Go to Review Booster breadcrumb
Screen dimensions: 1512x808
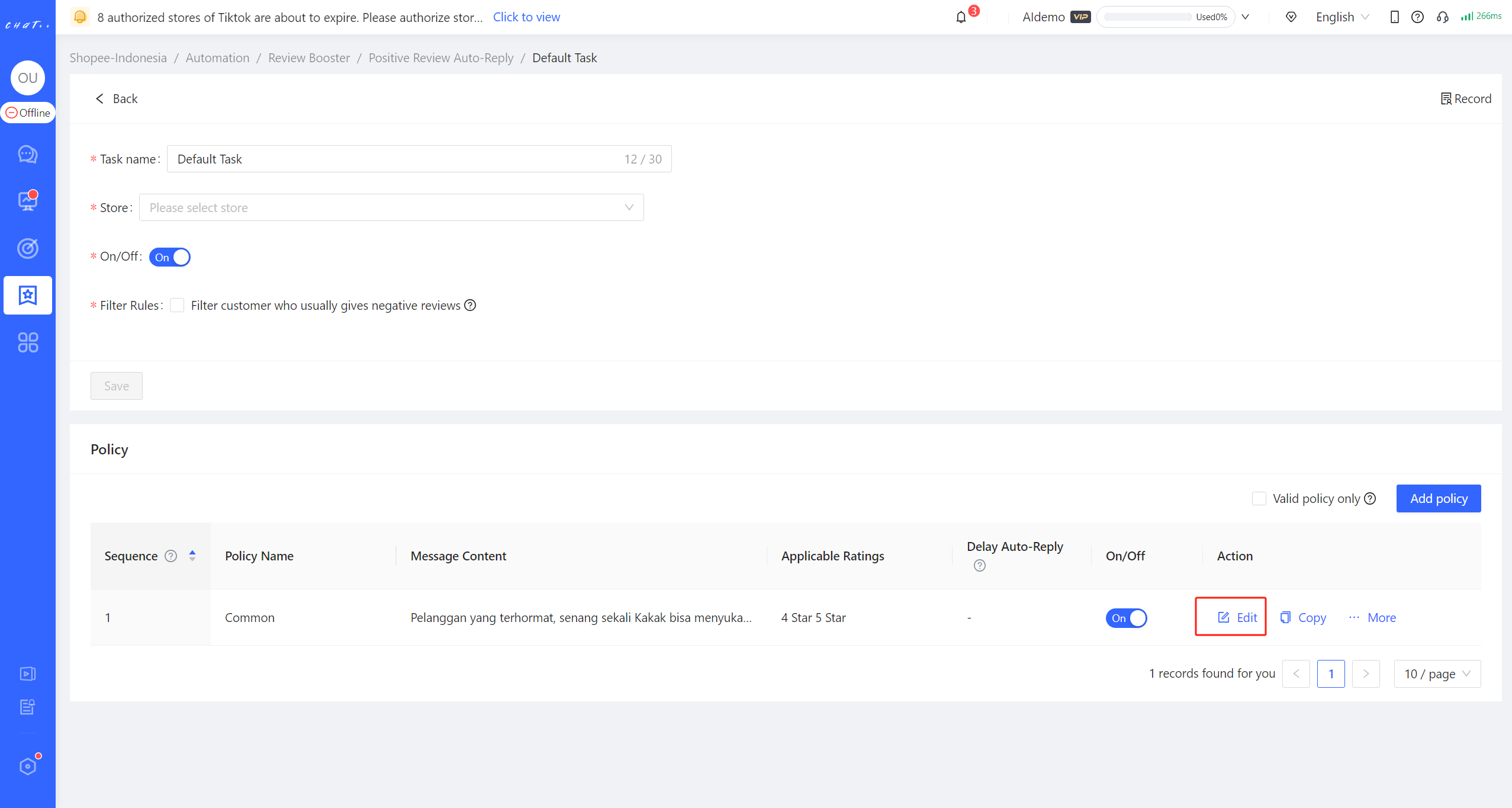(x=309, y=57)
